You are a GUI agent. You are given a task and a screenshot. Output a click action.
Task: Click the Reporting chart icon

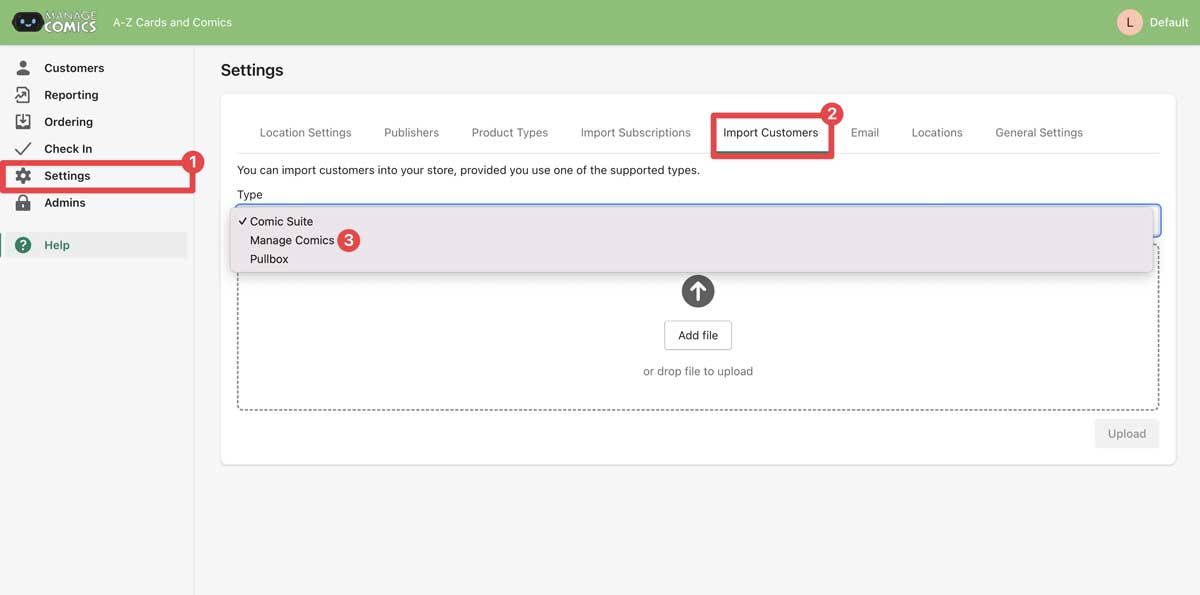click(x=23, y=95)
